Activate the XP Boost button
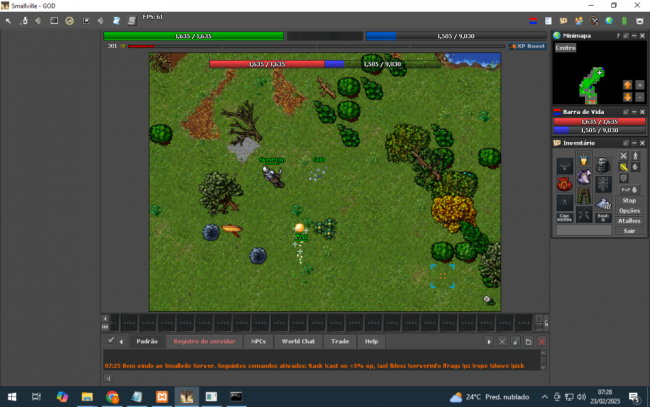This screenshot has height=407, width=650. pos(527,46)
